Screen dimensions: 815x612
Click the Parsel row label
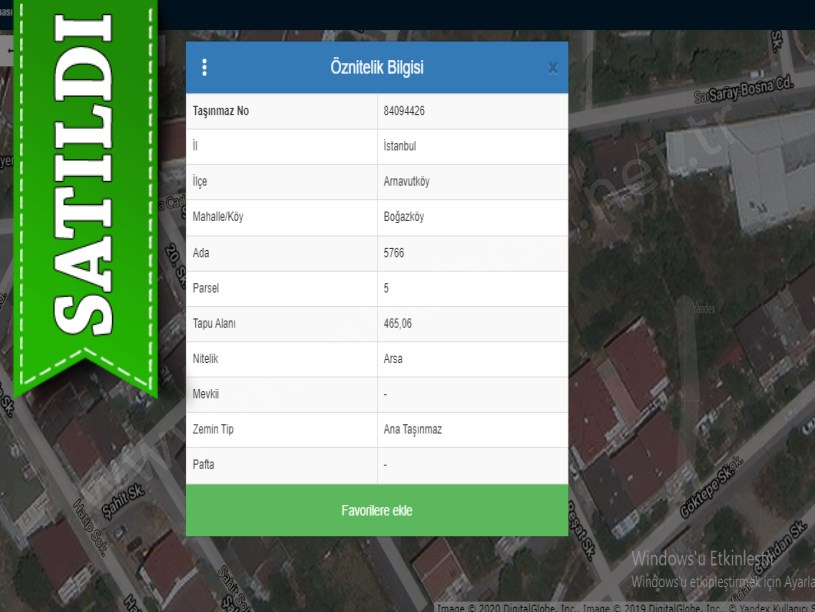pyautogui.click(x=205, y=288)
